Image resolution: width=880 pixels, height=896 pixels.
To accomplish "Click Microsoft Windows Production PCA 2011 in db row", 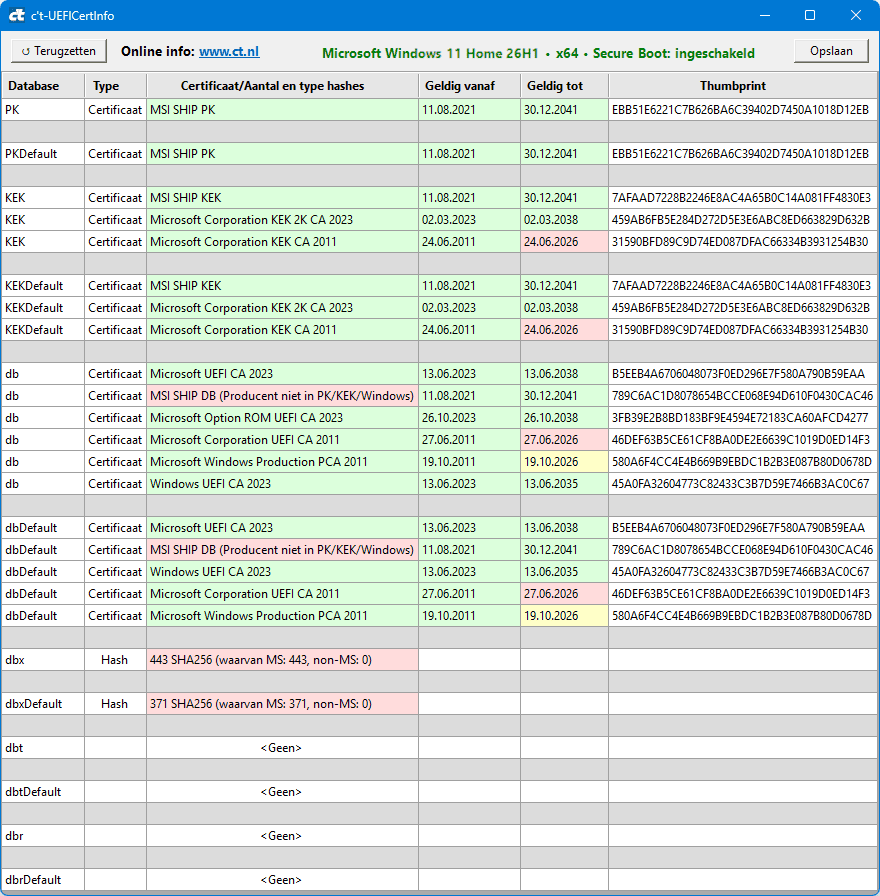I will [282, 462].
